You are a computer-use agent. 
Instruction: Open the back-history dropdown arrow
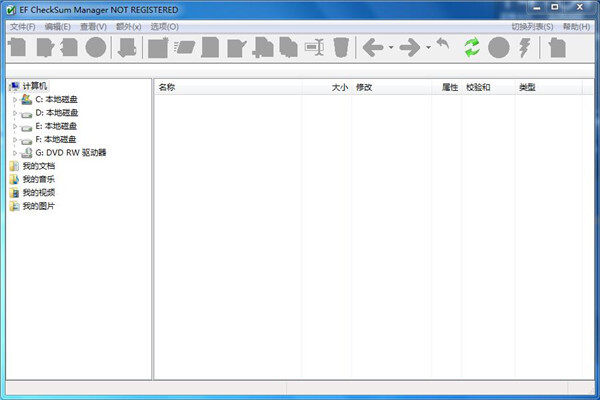391,47
